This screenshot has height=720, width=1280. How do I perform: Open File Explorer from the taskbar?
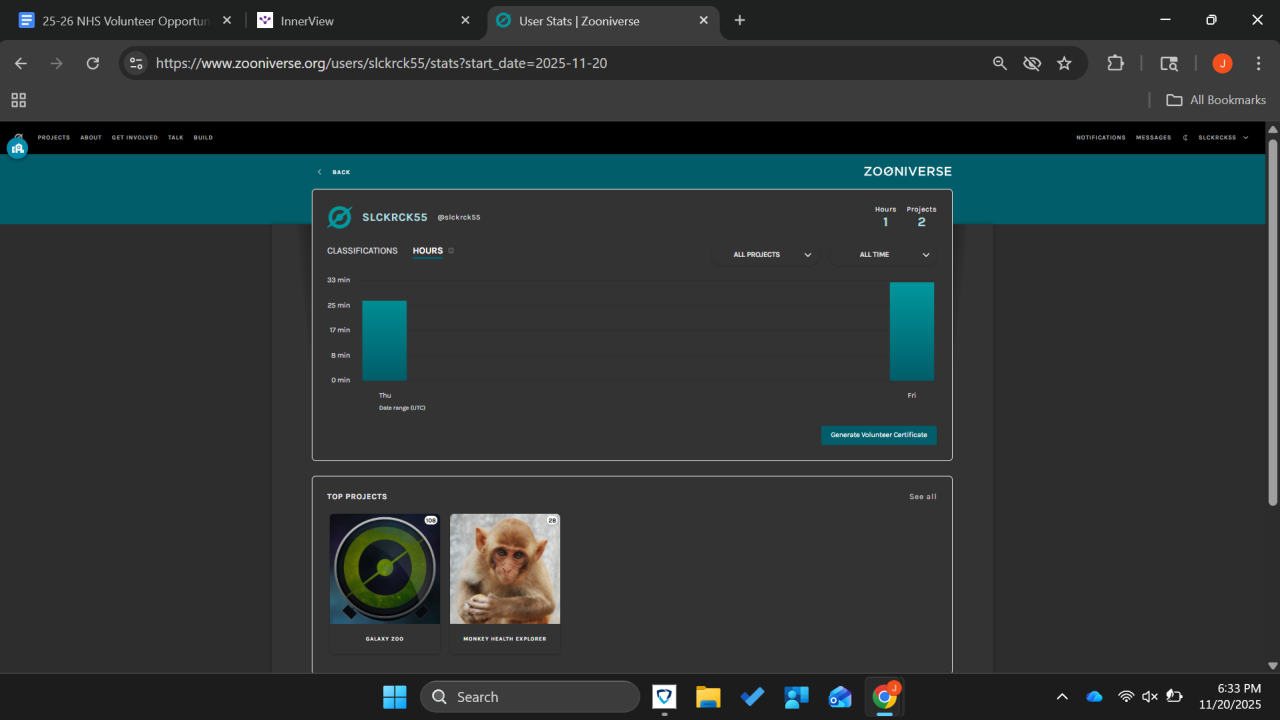click(x=708, y=697)
